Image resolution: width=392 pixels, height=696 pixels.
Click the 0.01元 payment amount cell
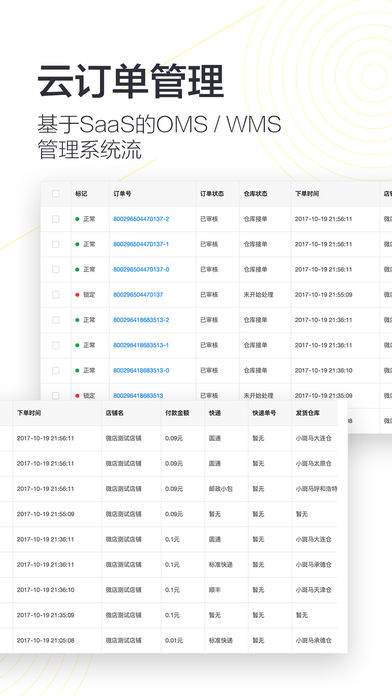pos(174,640)
